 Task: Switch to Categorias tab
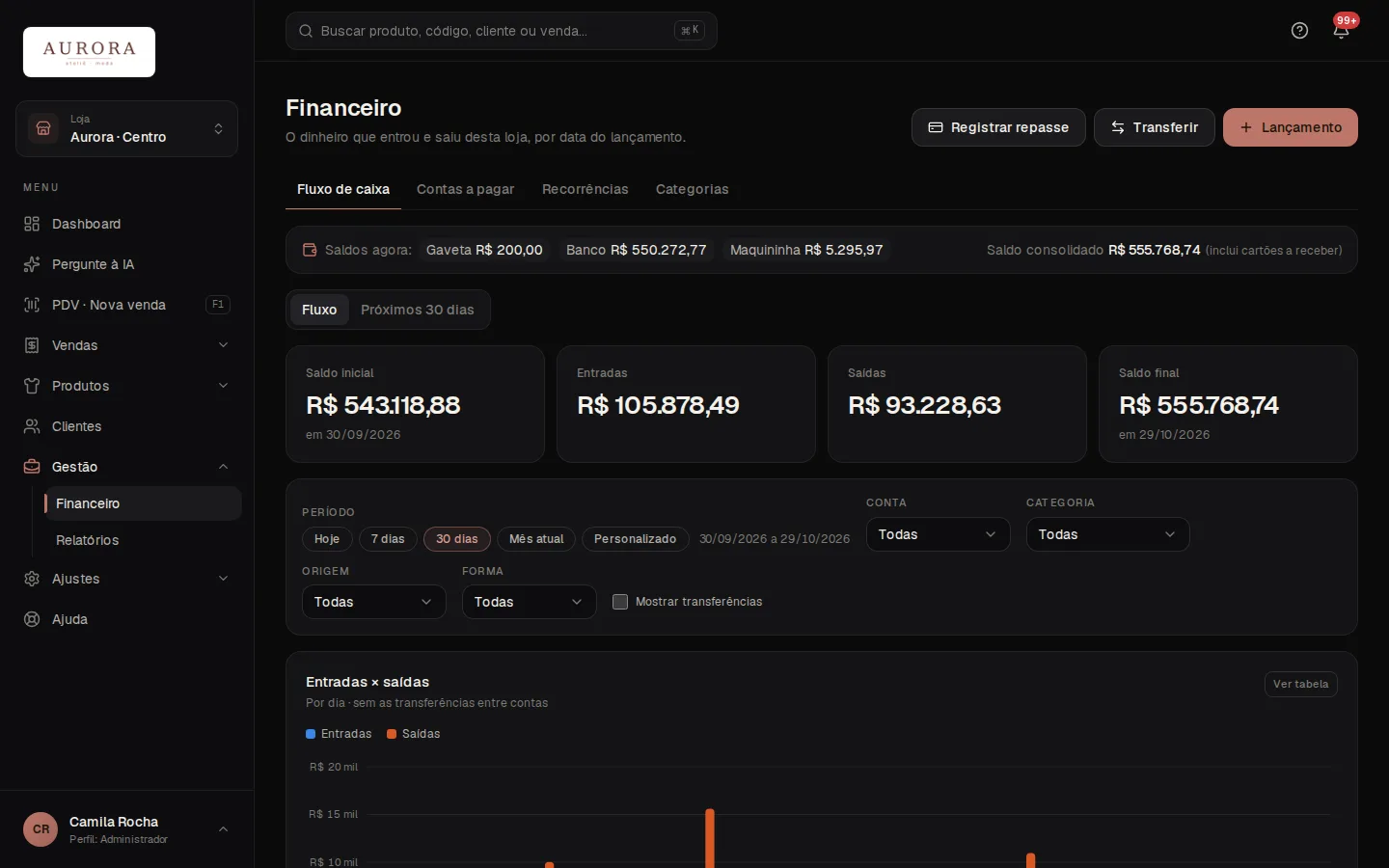(692, 189)
